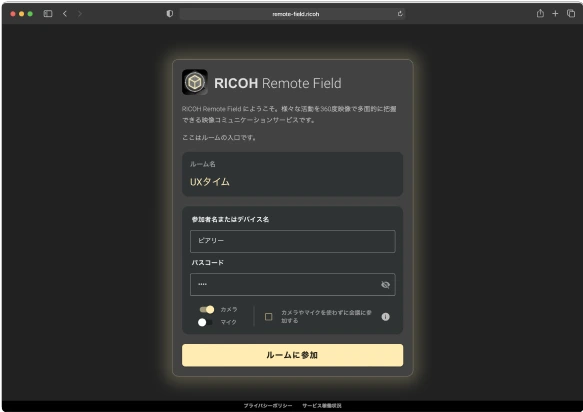Focus the participant name field with ピアリー
The image size is (583, 412).
[293, 241]
